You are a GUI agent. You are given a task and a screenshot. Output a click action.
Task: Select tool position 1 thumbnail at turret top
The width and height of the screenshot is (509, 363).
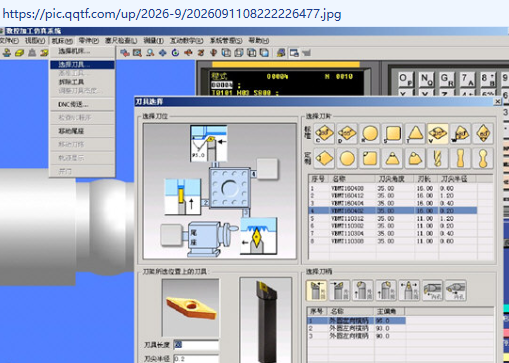pyautogui.click(x=209, y=144)
